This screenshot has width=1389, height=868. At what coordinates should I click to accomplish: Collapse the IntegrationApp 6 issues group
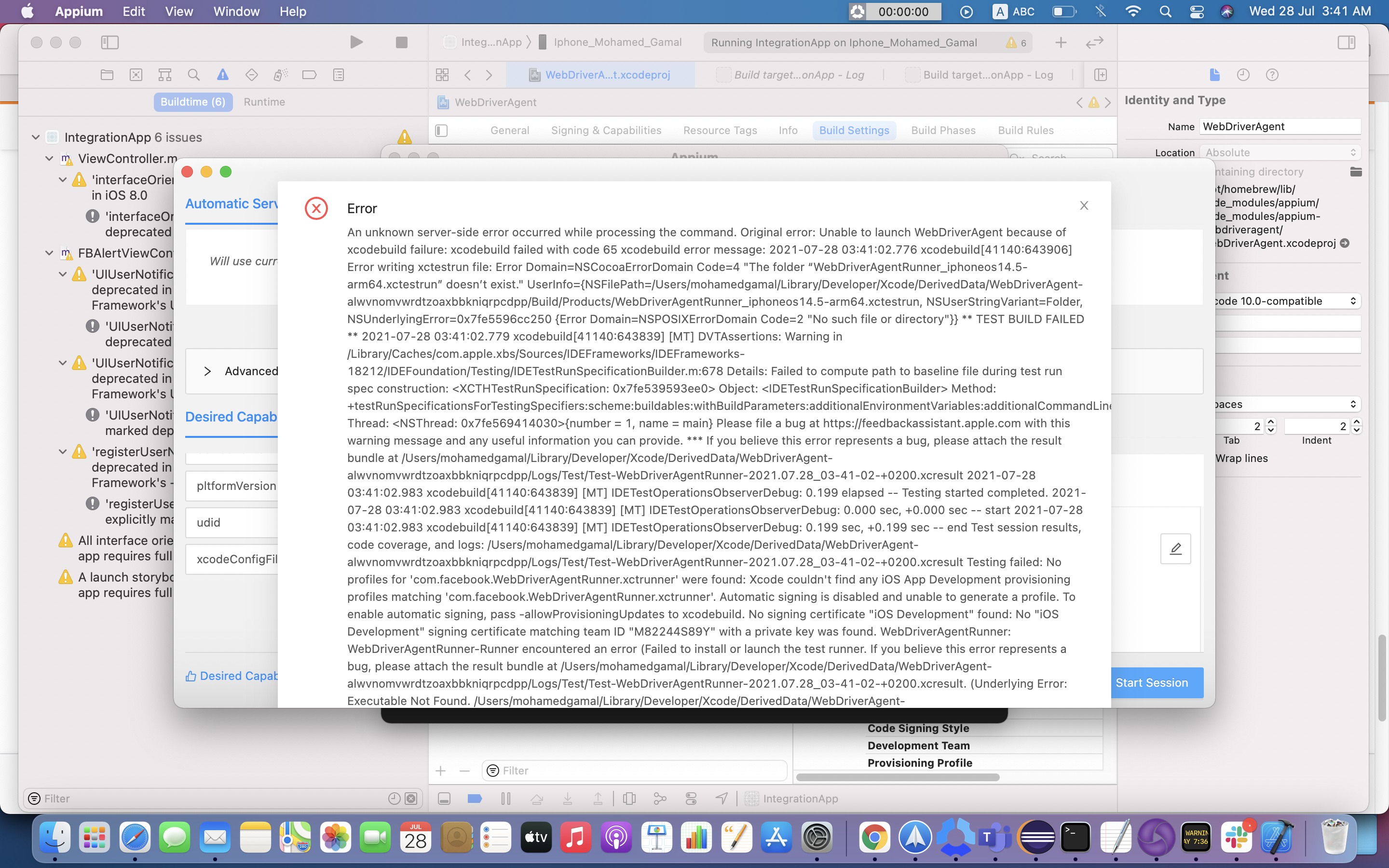click(36, 137)
